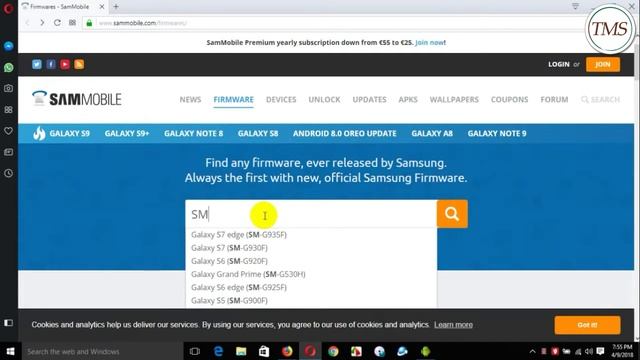Screen dimensions: 640x360
Task: Reload the page
Action: coord(57,23)
